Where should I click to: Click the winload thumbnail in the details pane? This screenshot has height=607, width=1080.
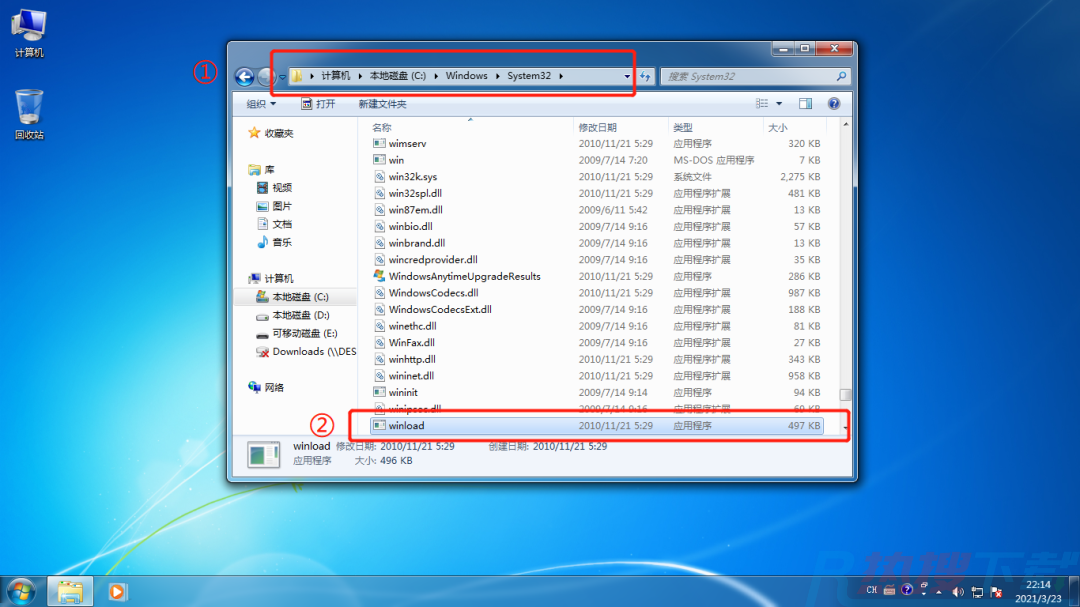tap(263, 454)
